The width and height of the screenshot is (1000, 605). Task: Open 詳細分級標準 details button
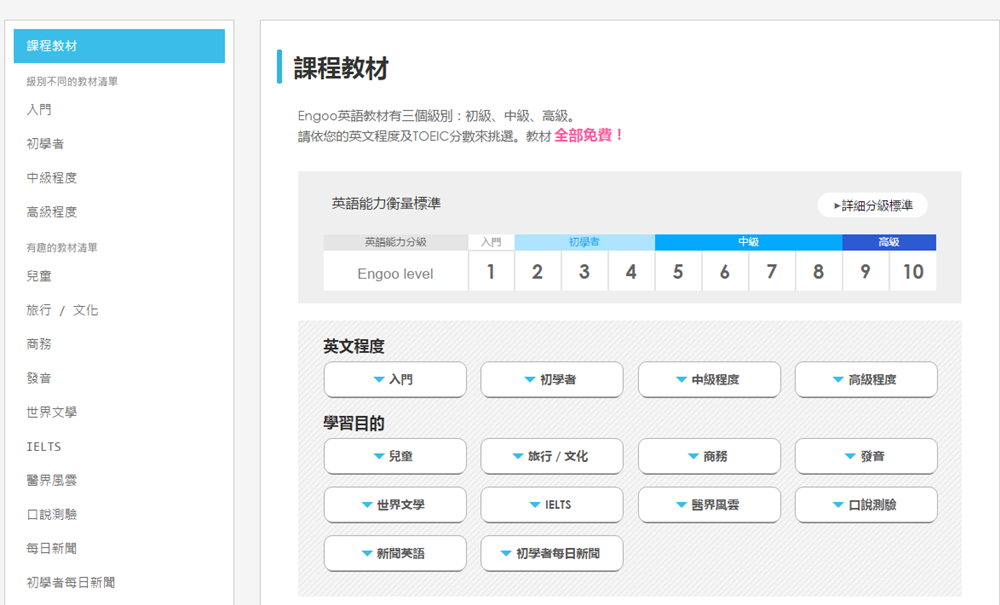(872, 206)
